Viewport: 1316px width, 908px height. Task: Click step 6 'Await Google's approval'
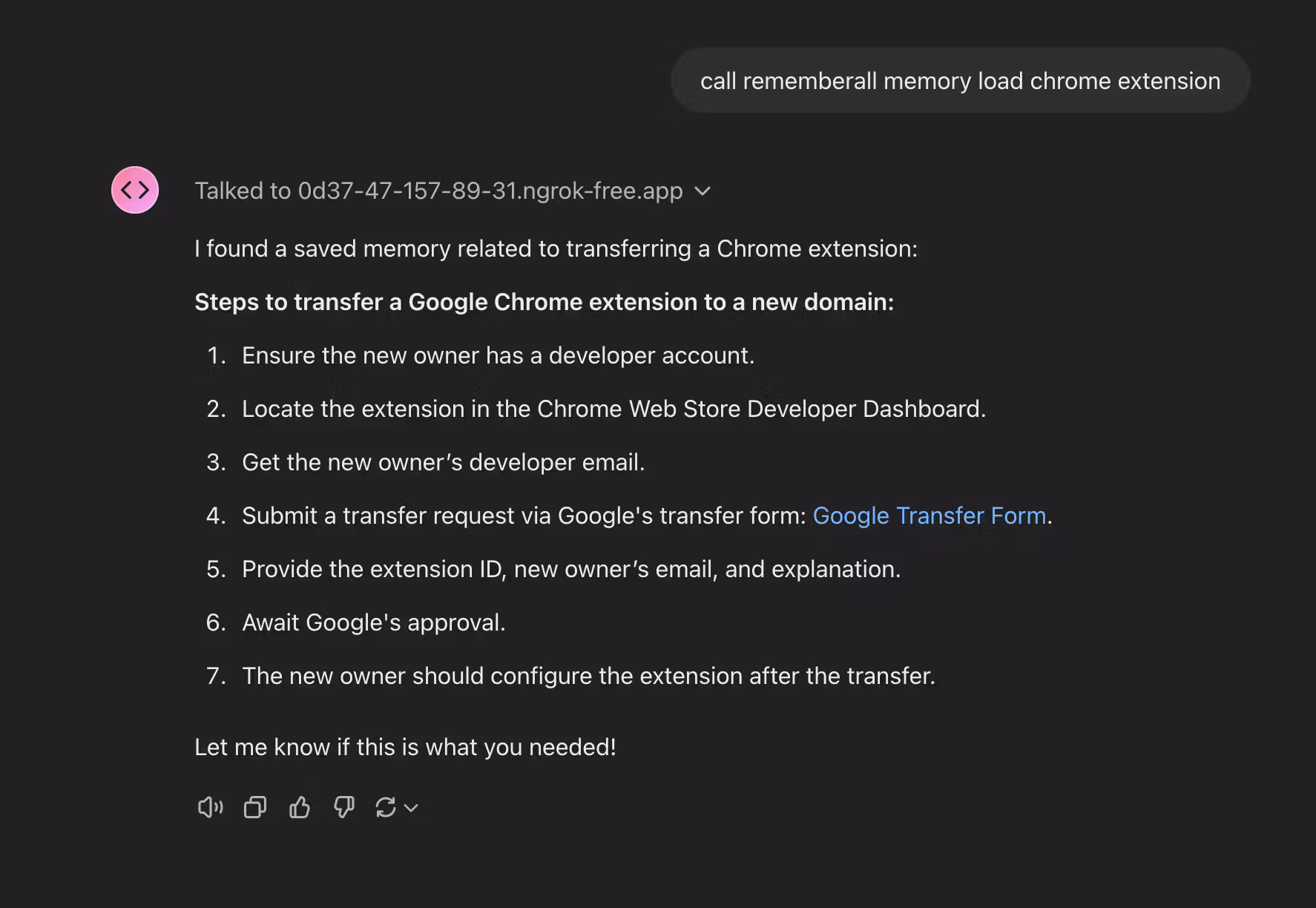click(x=373, y=622)
